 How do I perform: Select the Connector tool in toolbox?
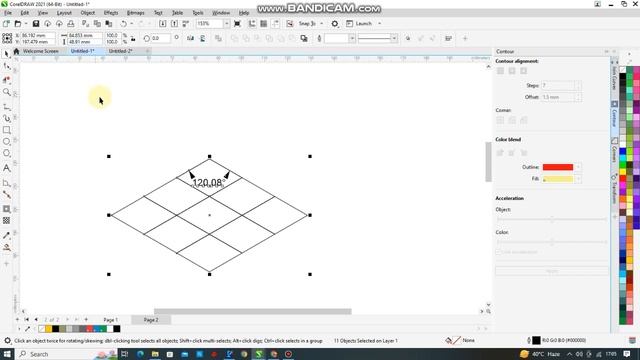[7, 195]
